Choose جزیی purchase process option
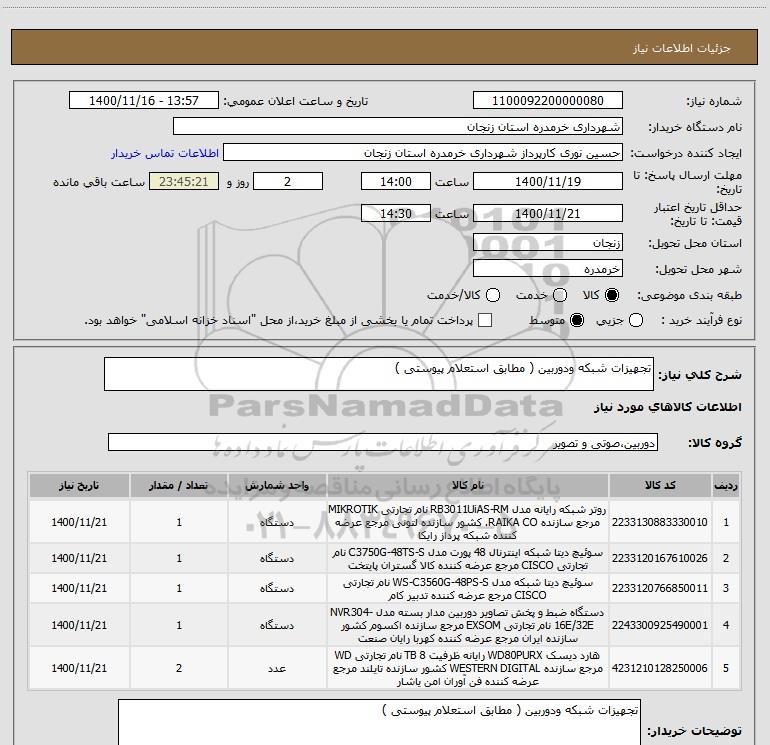The height and width of the screenshot is (745, 770). click(636, 320)
